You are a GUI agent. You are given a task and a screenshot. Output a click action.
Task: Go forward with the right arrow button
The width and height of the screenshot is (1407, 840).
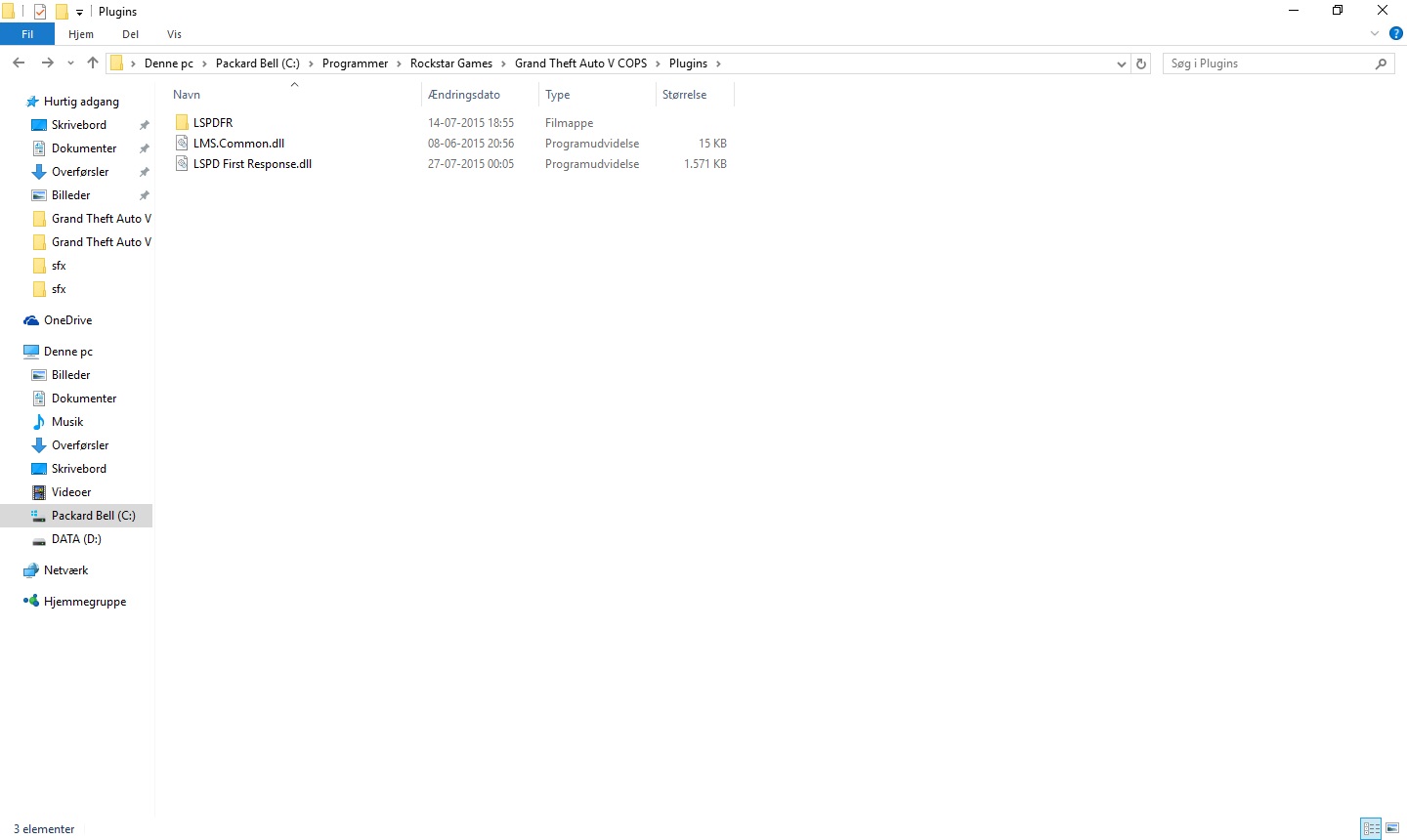coord(47,63)
